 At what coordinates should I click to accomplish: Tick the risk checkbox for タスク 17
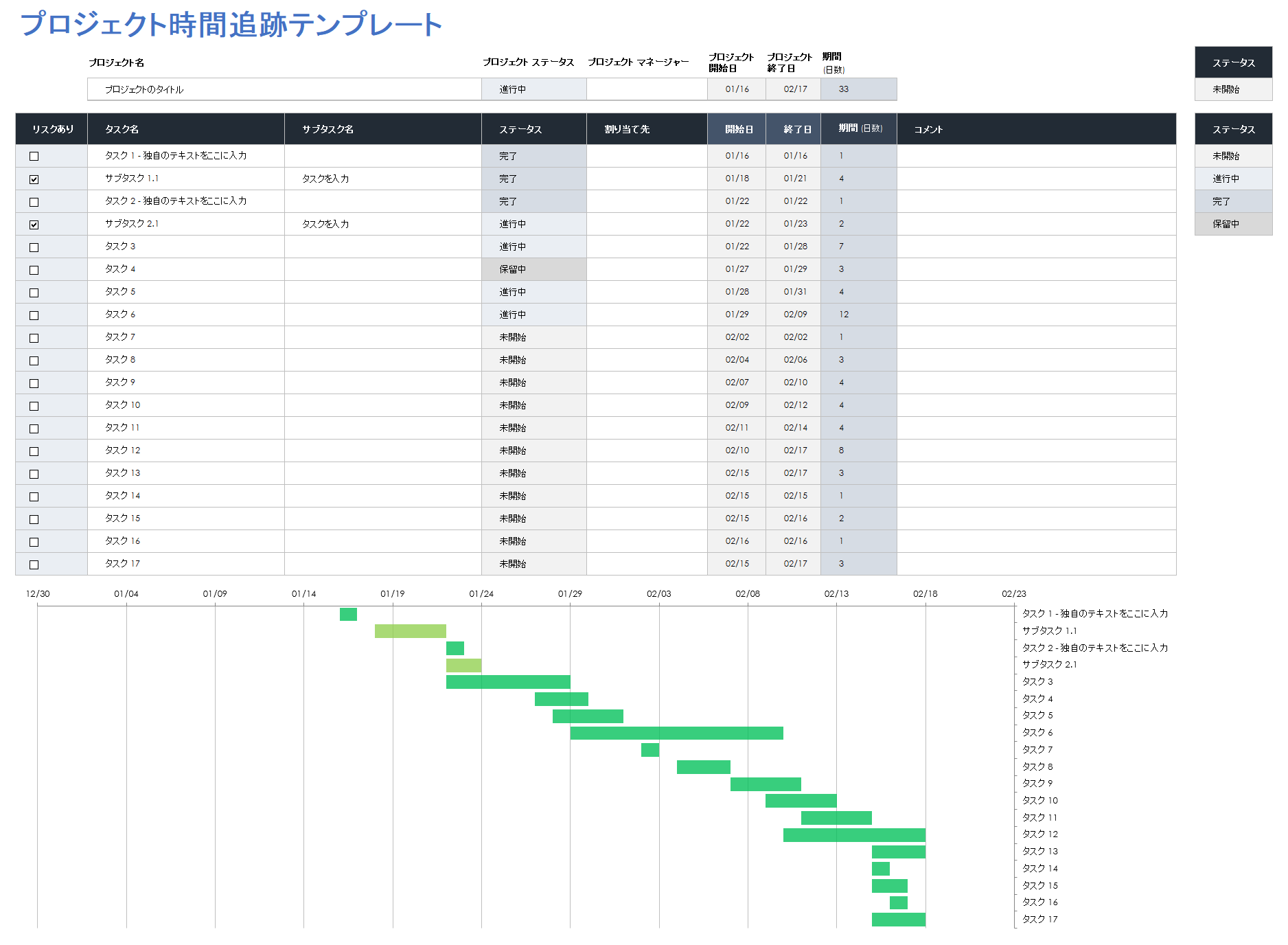coord(34,565)
